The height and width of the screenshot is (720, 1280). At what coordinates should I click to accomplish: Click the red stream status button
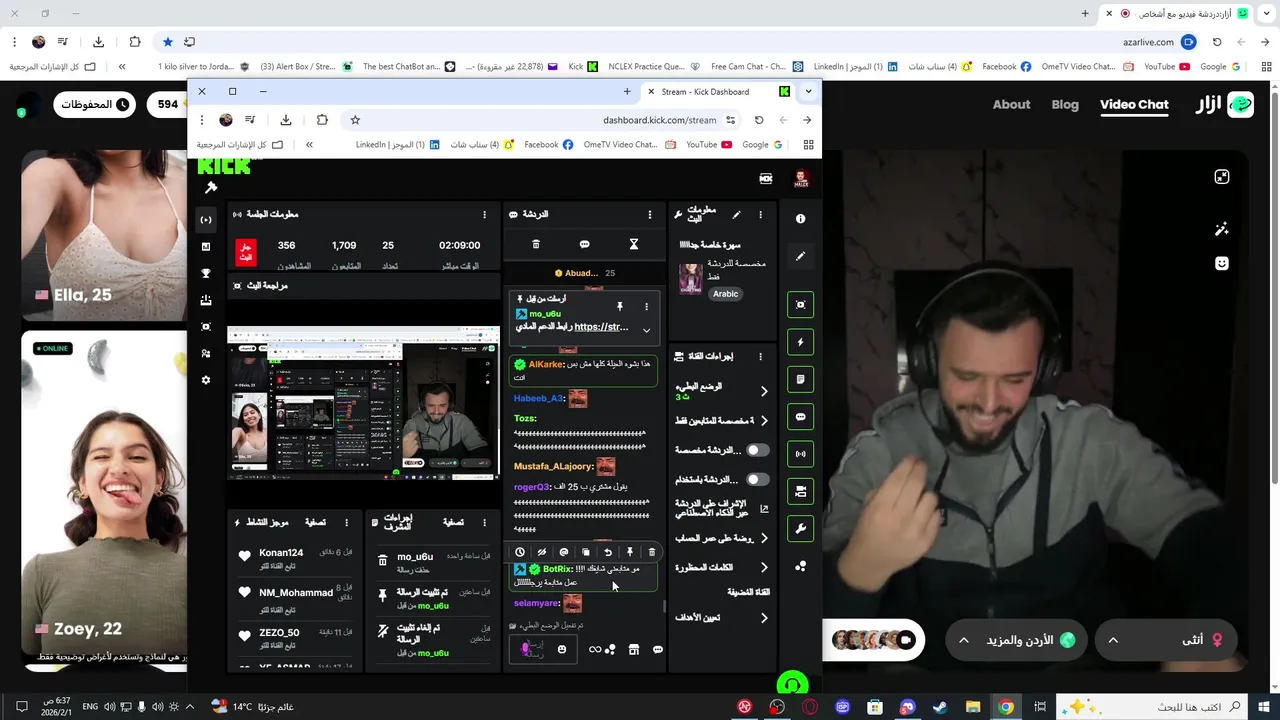(245, 252)
